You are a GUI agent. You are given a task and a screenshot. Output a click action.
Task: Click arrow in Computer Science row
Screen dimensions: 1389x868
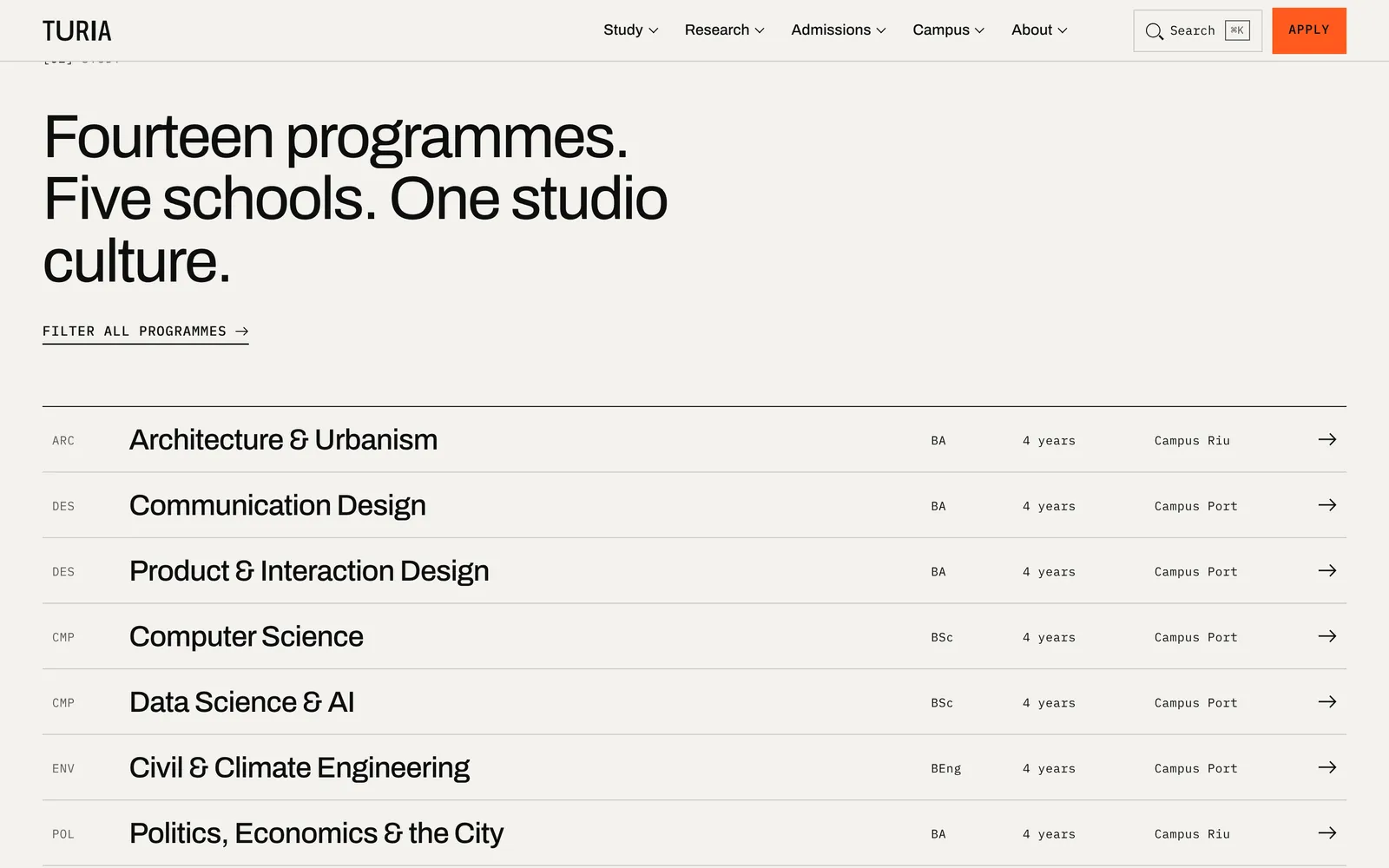pos(1326,636)
